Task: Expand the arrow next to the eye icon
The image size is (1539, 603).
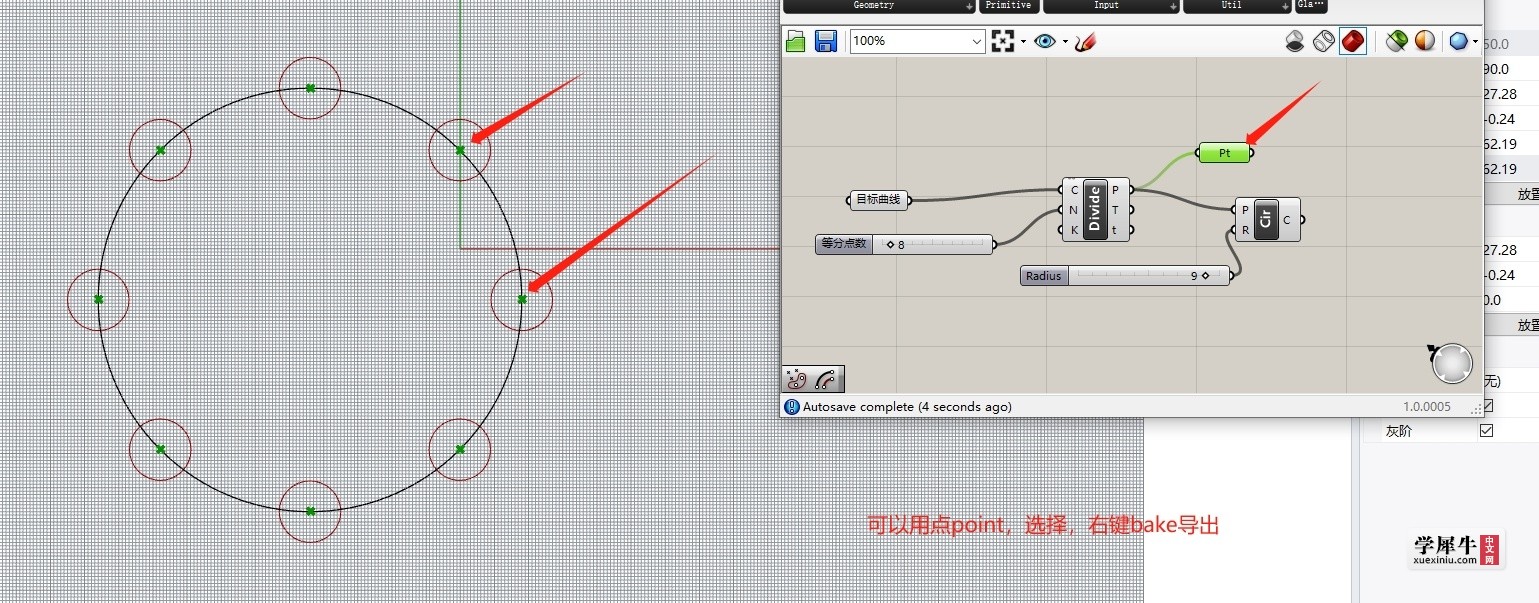Action: [x=1065, y=42]
